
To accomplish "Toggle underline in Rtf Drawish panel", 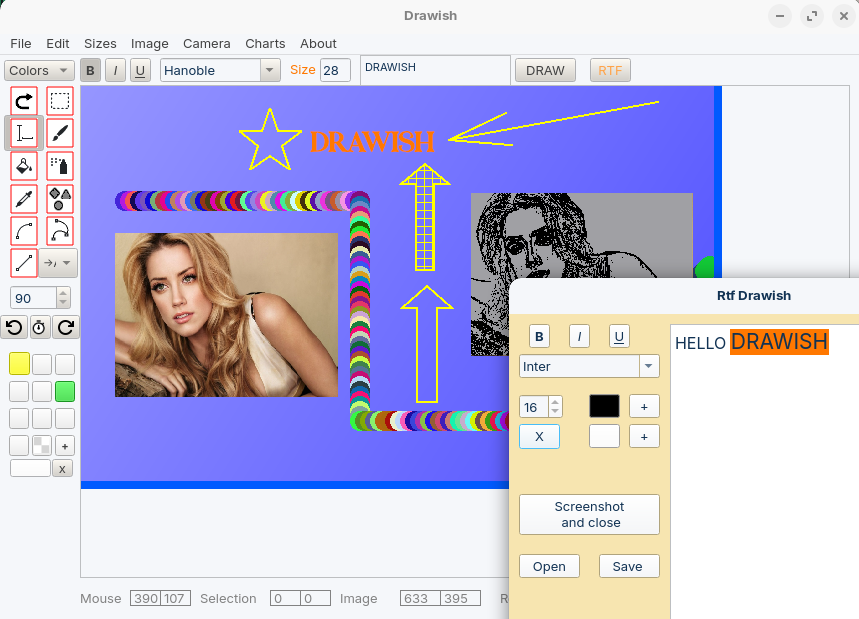I will click(619, 336).
